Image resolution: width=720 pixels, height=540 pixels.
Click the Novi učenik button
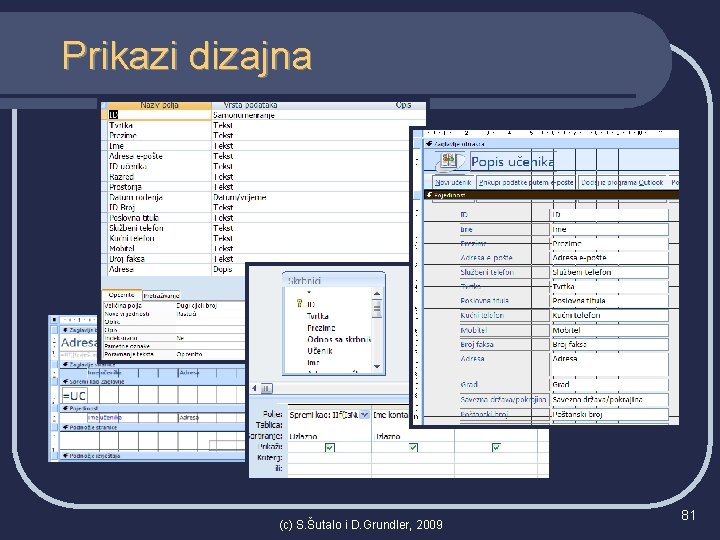click(453, 182)
